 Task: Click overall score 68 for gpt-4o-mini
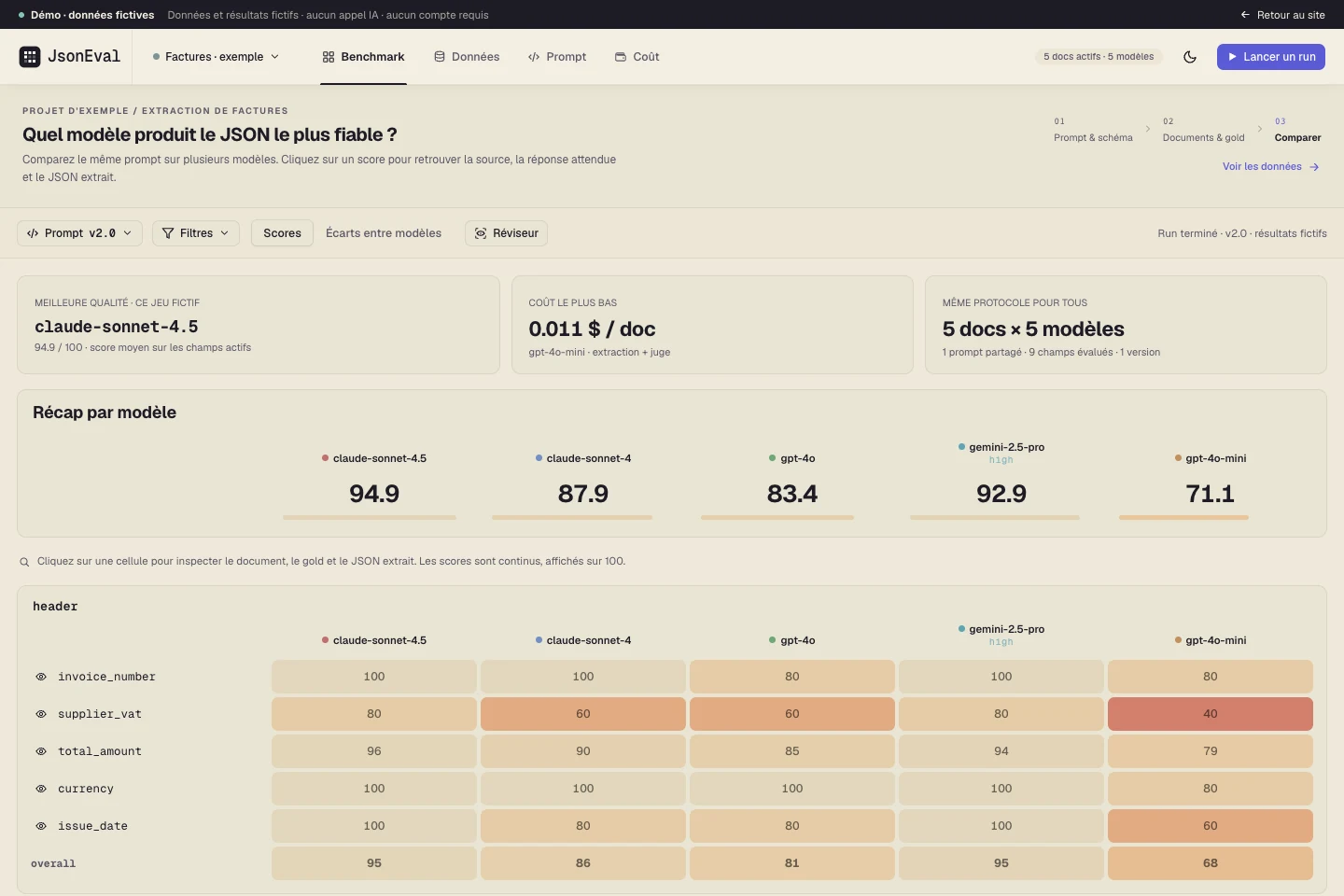1211,863
